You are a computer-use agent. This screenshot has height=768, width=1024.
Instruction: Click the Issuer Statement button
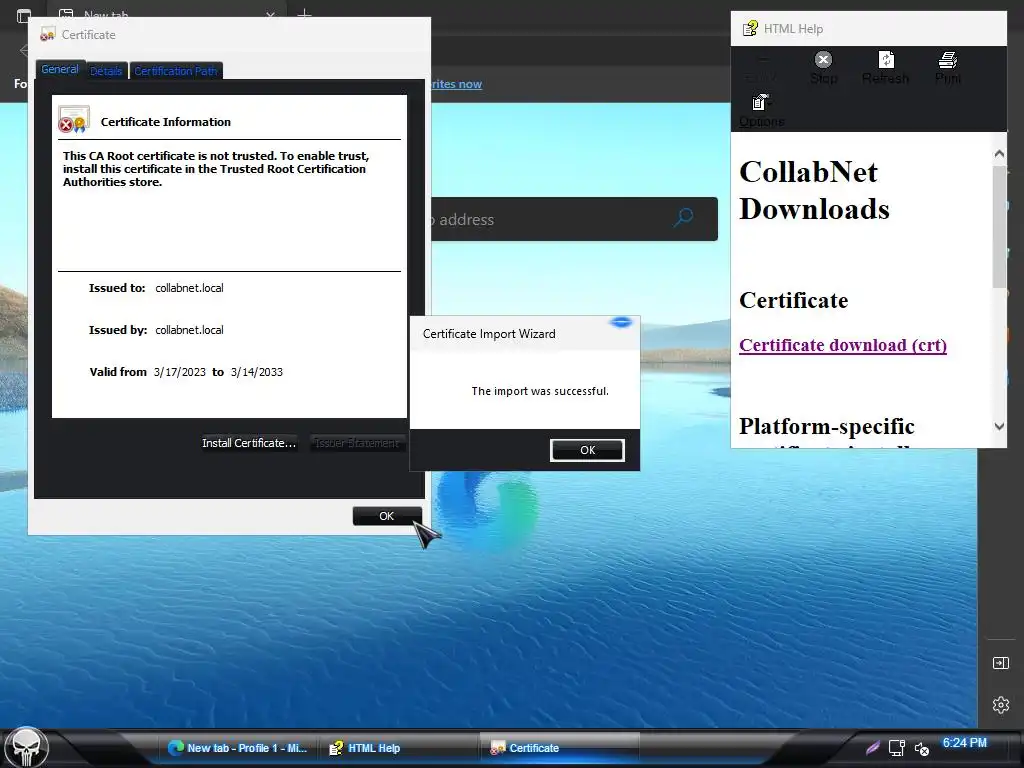357,443
